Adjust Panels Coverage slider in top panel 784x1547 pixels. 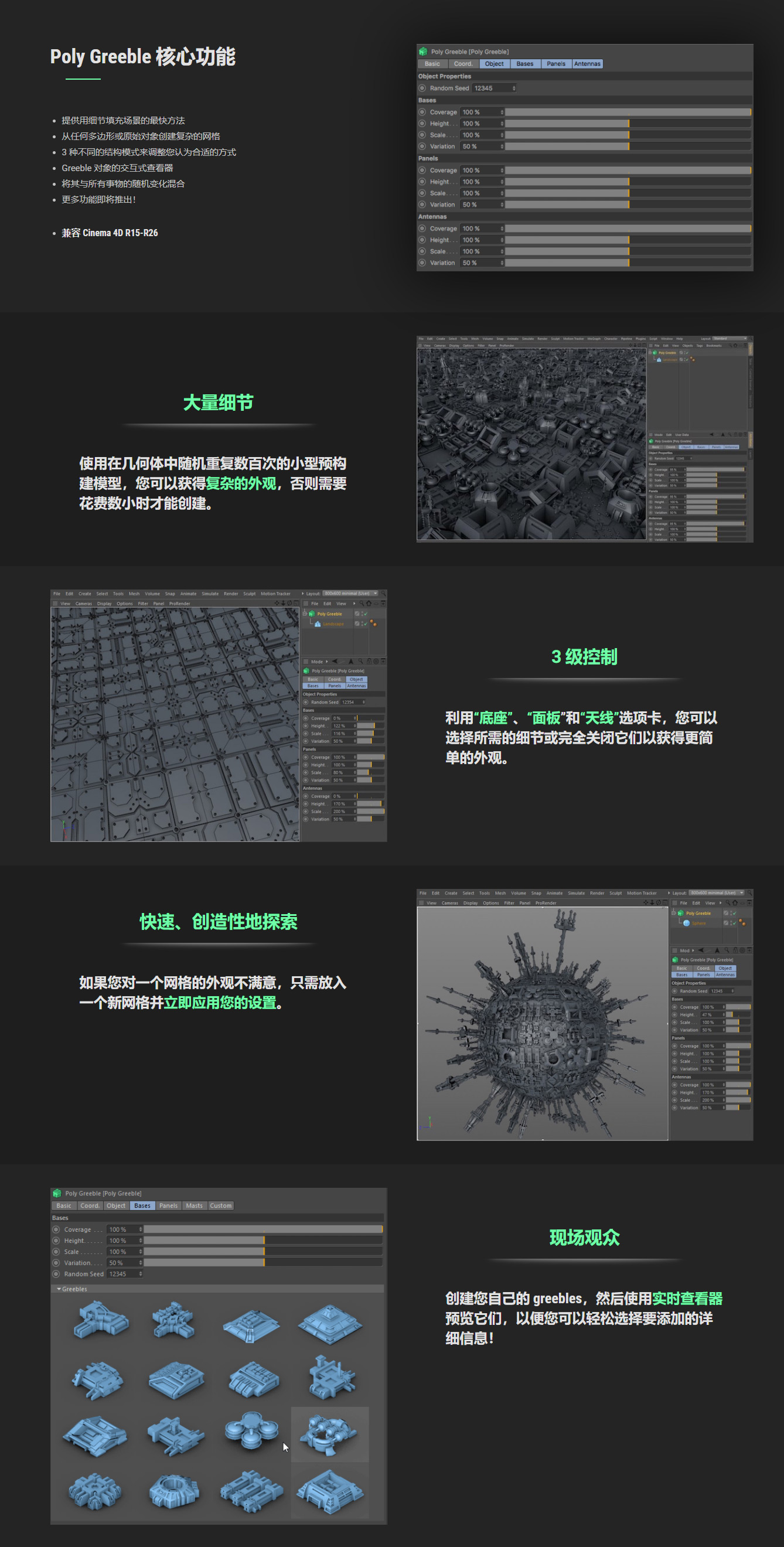628,171
